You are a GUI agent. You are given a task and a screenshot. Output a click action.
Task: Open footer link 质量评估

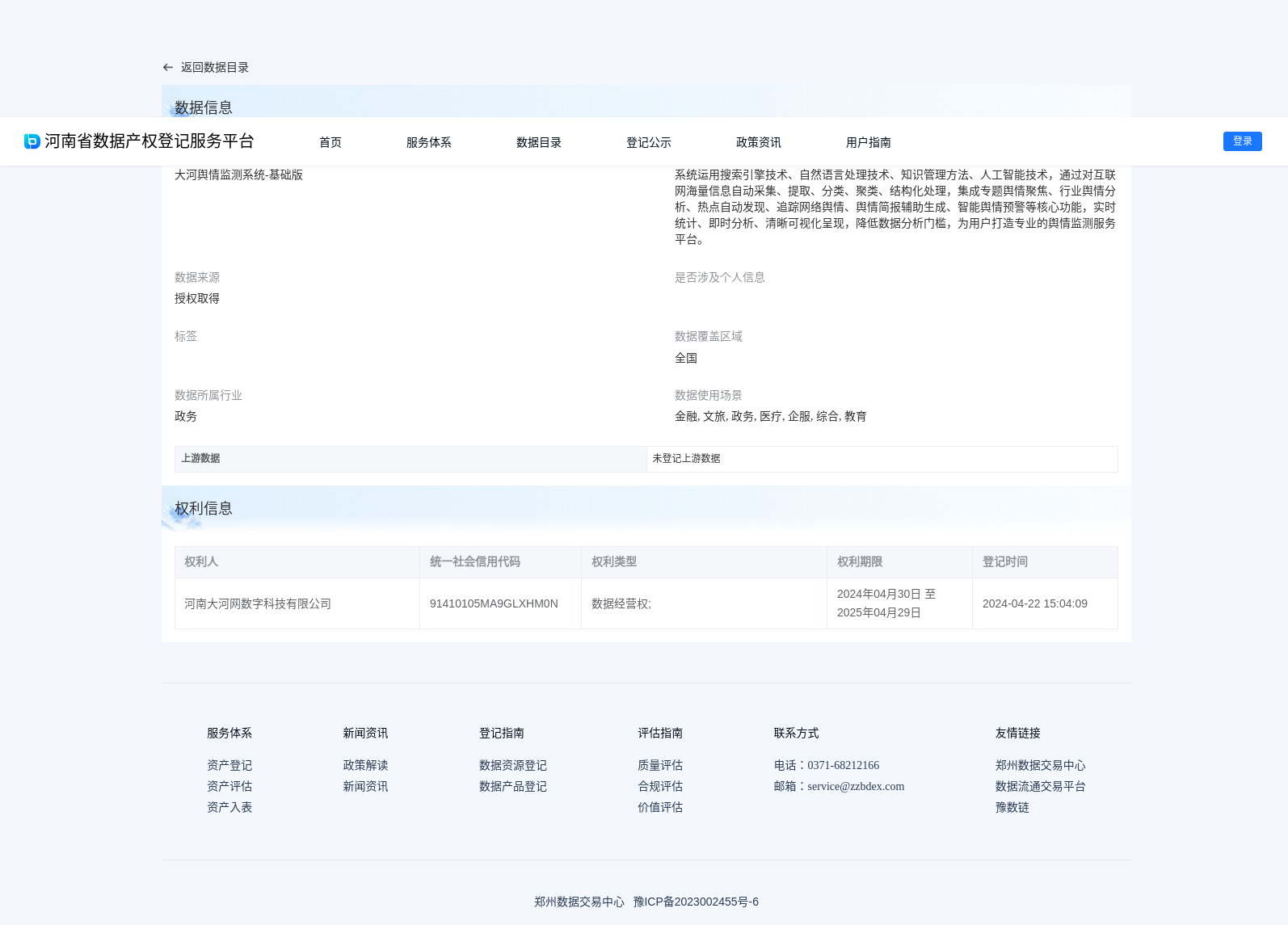point(660,765)
